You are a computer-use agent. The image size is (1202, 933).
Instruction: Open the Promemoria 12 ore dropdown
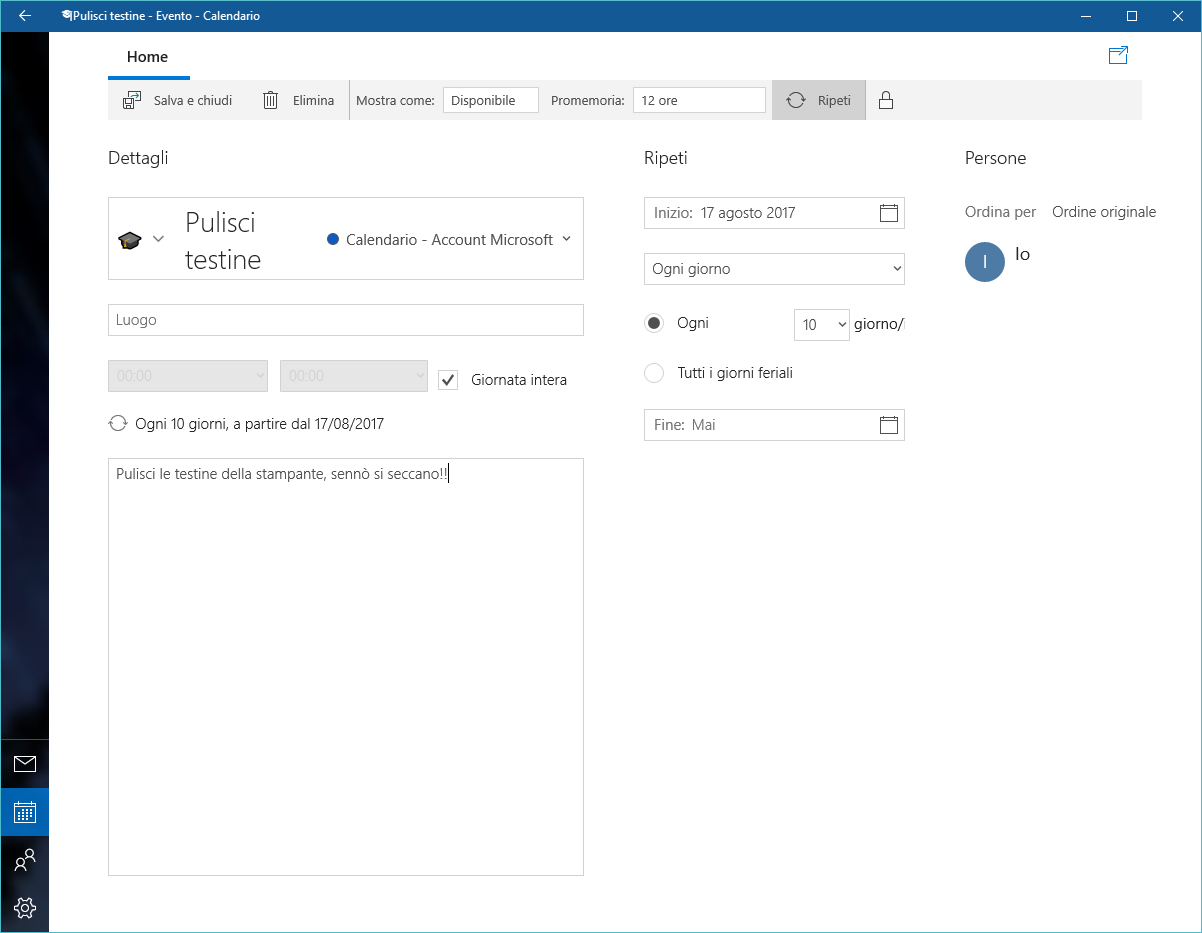tap(699, 100)
